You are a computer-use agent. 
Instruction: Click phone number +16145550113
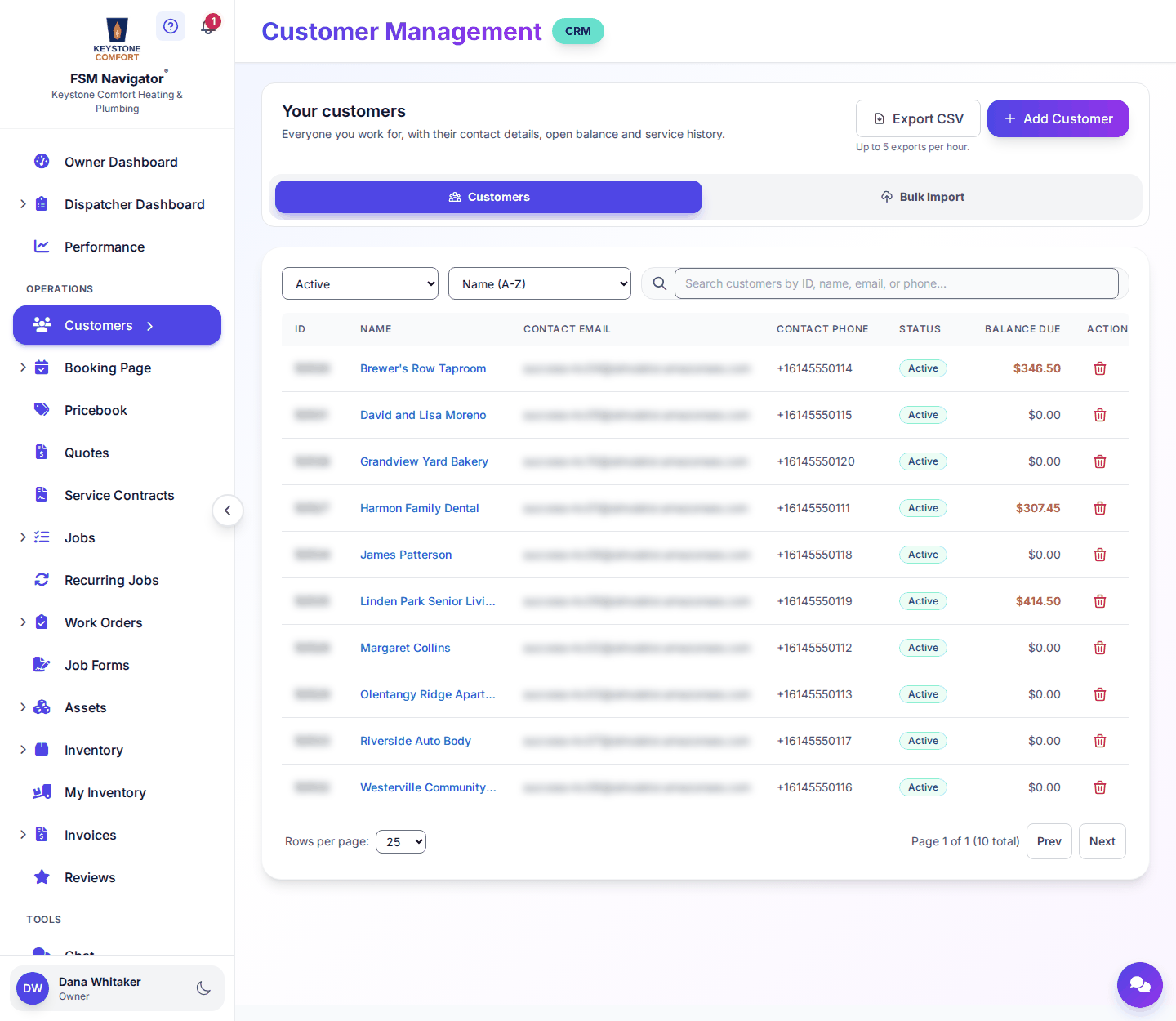[x=814, y=694]
